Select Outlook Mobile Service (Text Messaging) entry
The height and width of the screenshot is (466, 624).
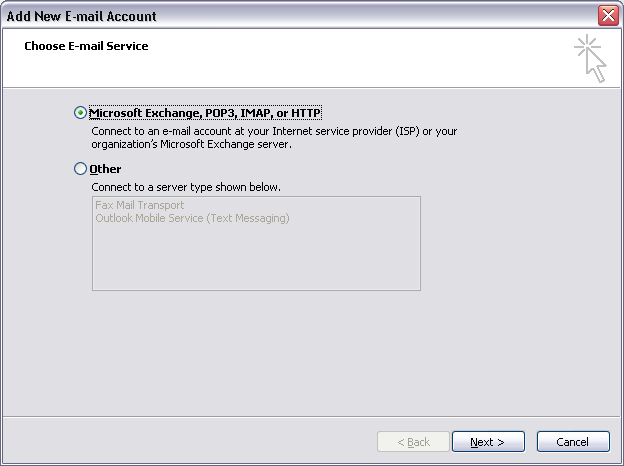tap(192, 218)
